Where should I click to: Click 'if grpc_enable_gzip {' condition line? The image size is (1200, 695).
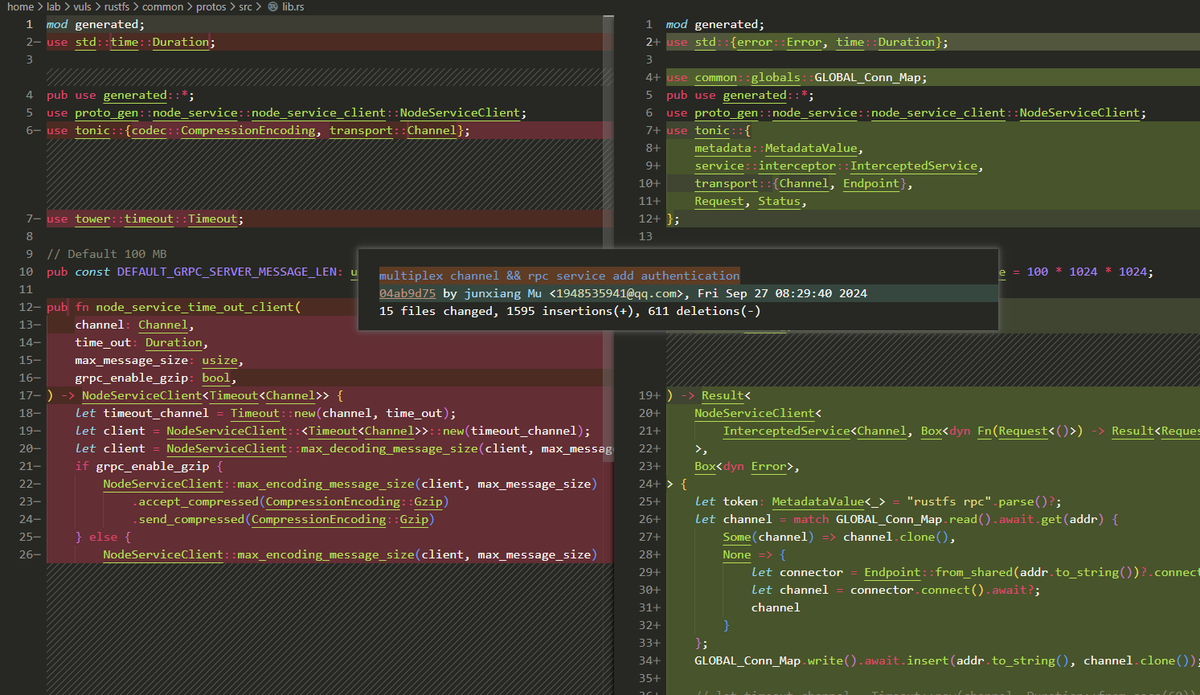(149, 466)
